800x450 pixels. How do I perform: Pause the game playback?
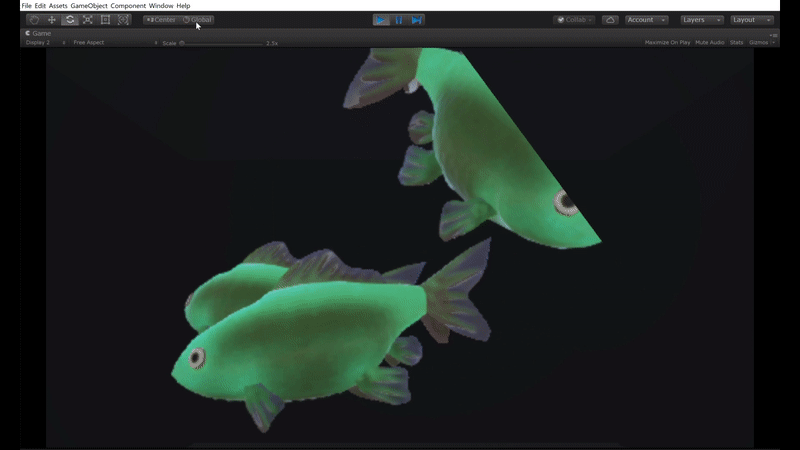(399, 20)
